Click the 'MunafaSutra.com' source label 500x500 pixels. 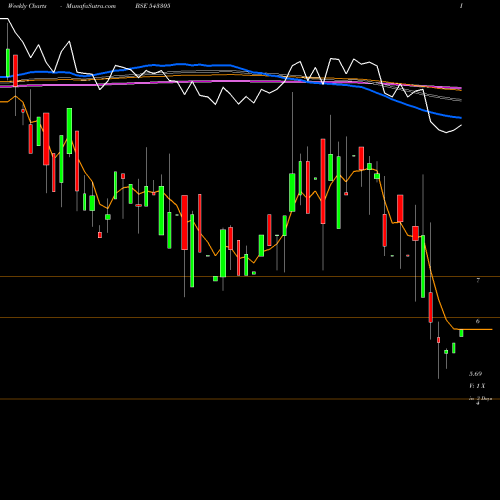click(91, 6)
